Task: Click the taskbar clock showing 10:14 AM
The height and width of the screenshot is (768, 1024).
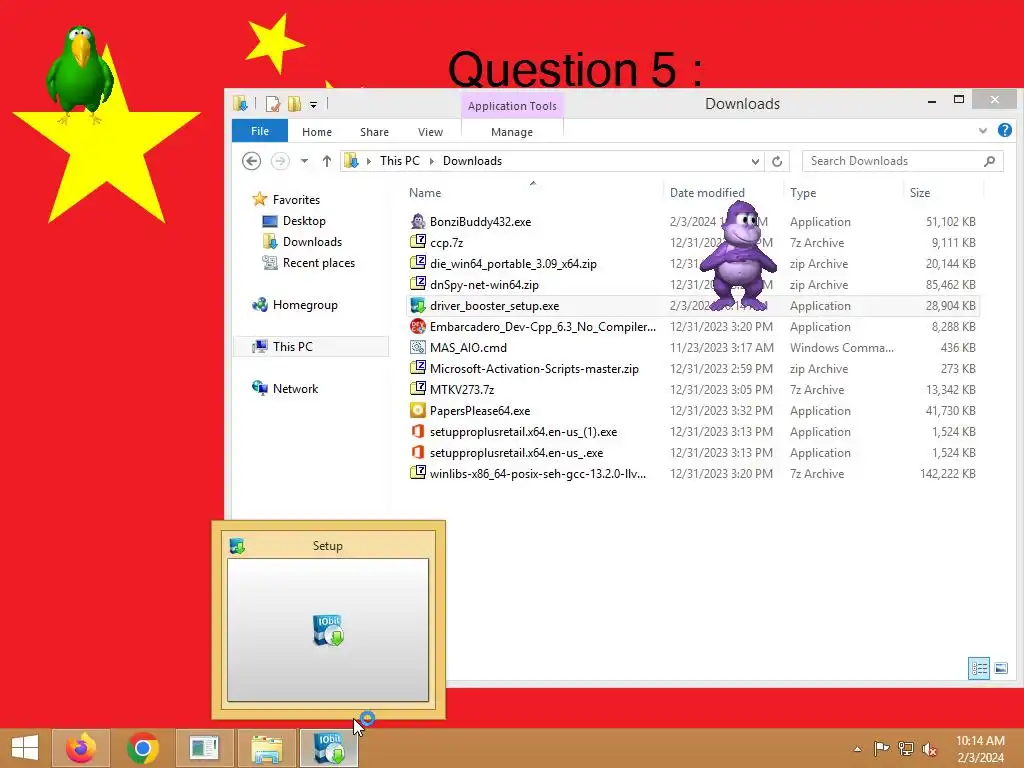Action: (980, 749)
